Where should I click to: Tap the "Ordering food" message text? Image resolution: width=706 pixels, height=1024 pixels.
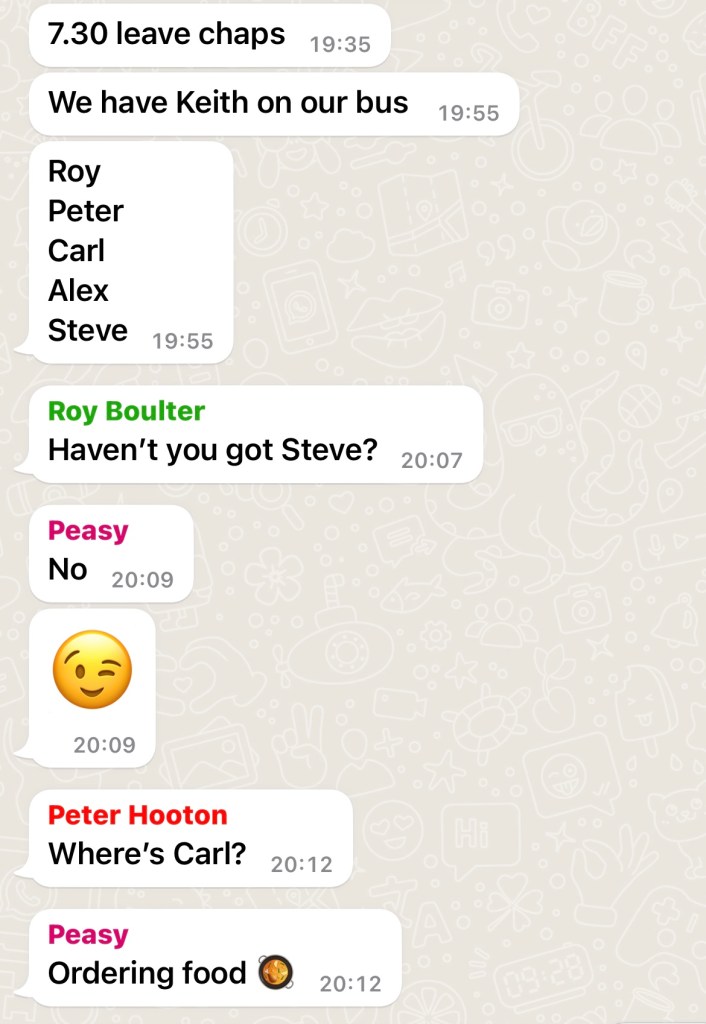(146, 973)
